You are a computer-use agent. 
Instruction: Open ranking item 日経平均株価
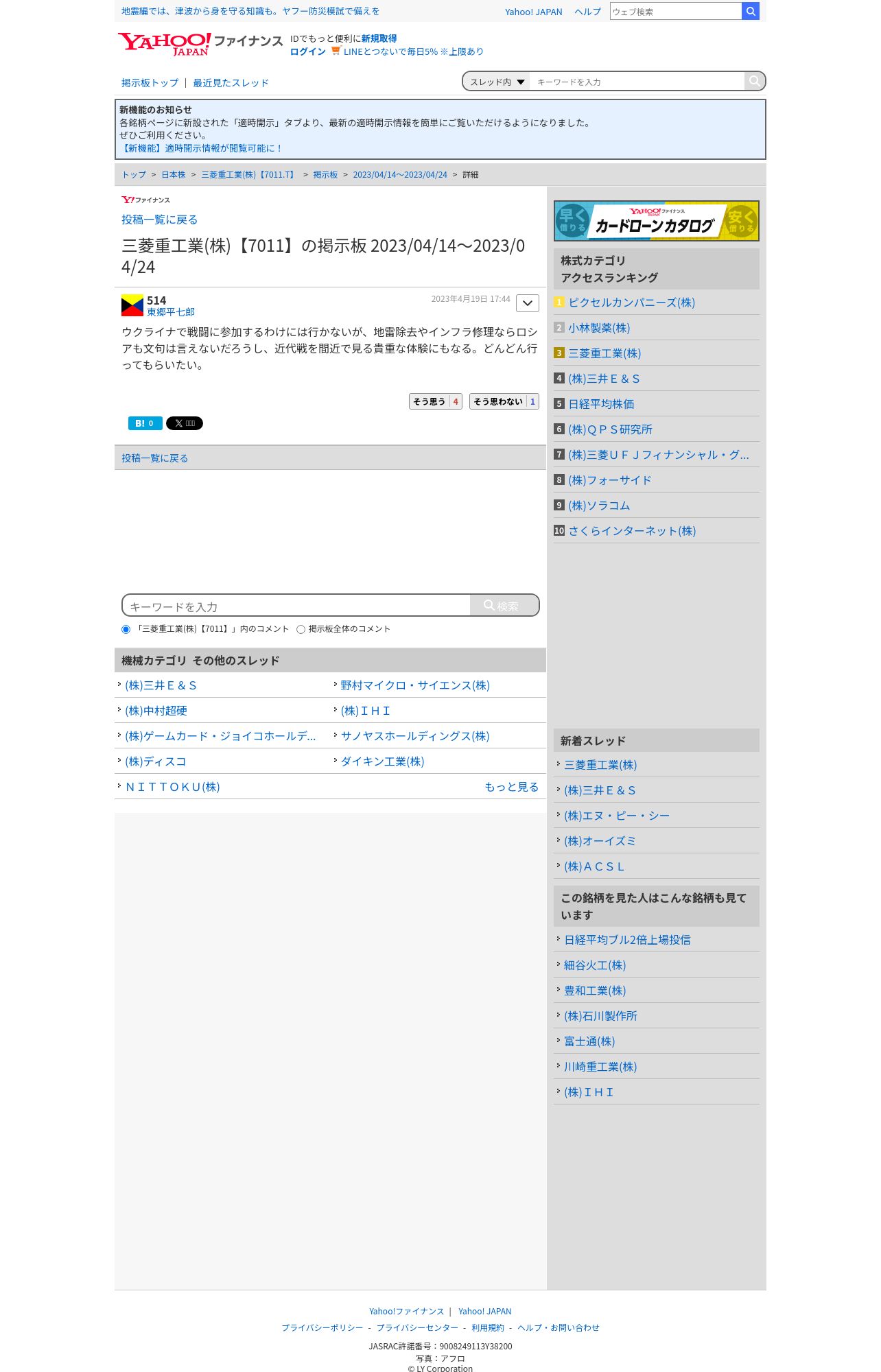pyautogui.click(x=601, y=404)
